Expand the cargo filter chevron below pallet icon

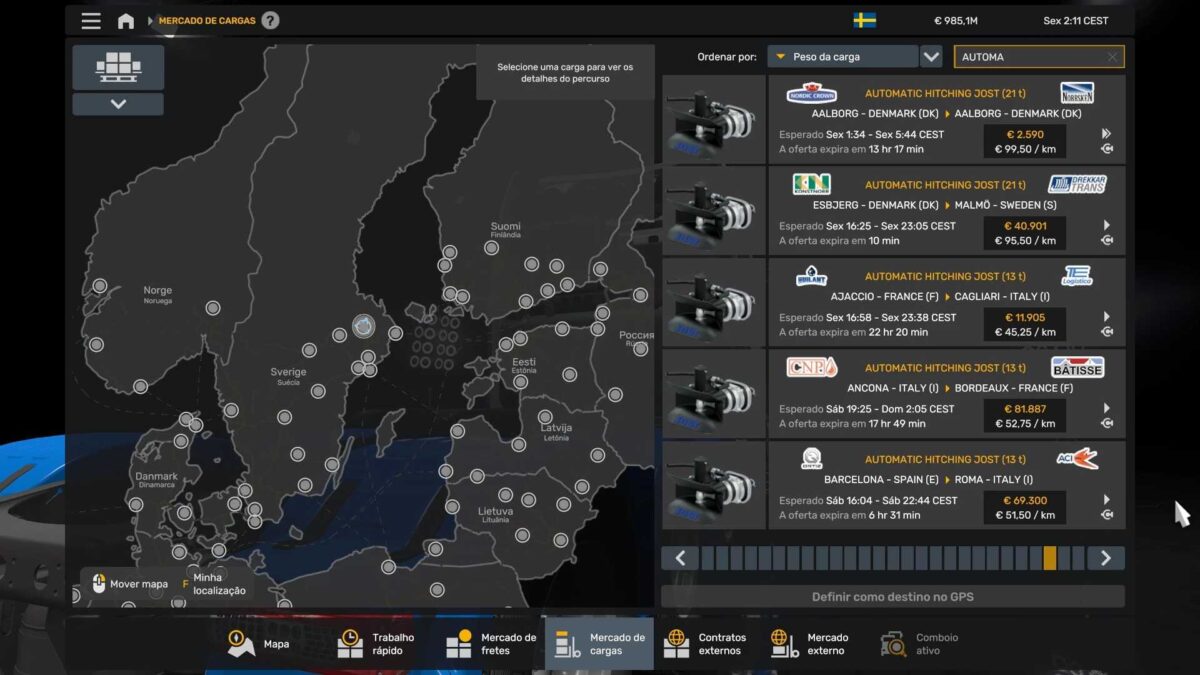[x=118, y=104]
